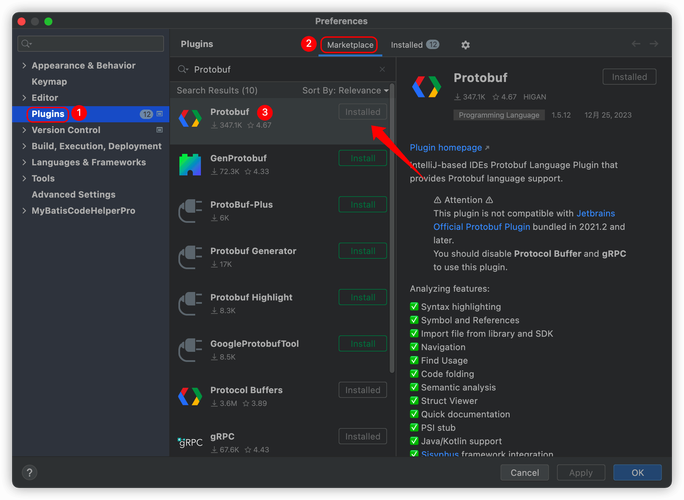
Task: Expand Appearance & Behavior settings group
Action: [x=24, y=66]
